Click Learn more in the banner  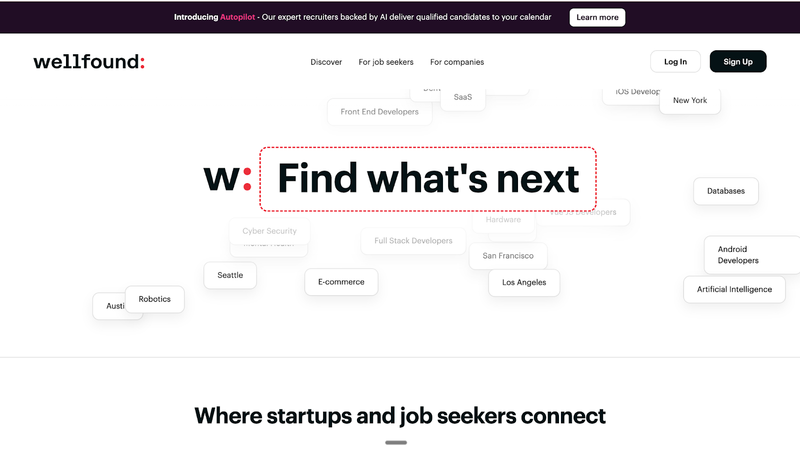coord(597,17)
